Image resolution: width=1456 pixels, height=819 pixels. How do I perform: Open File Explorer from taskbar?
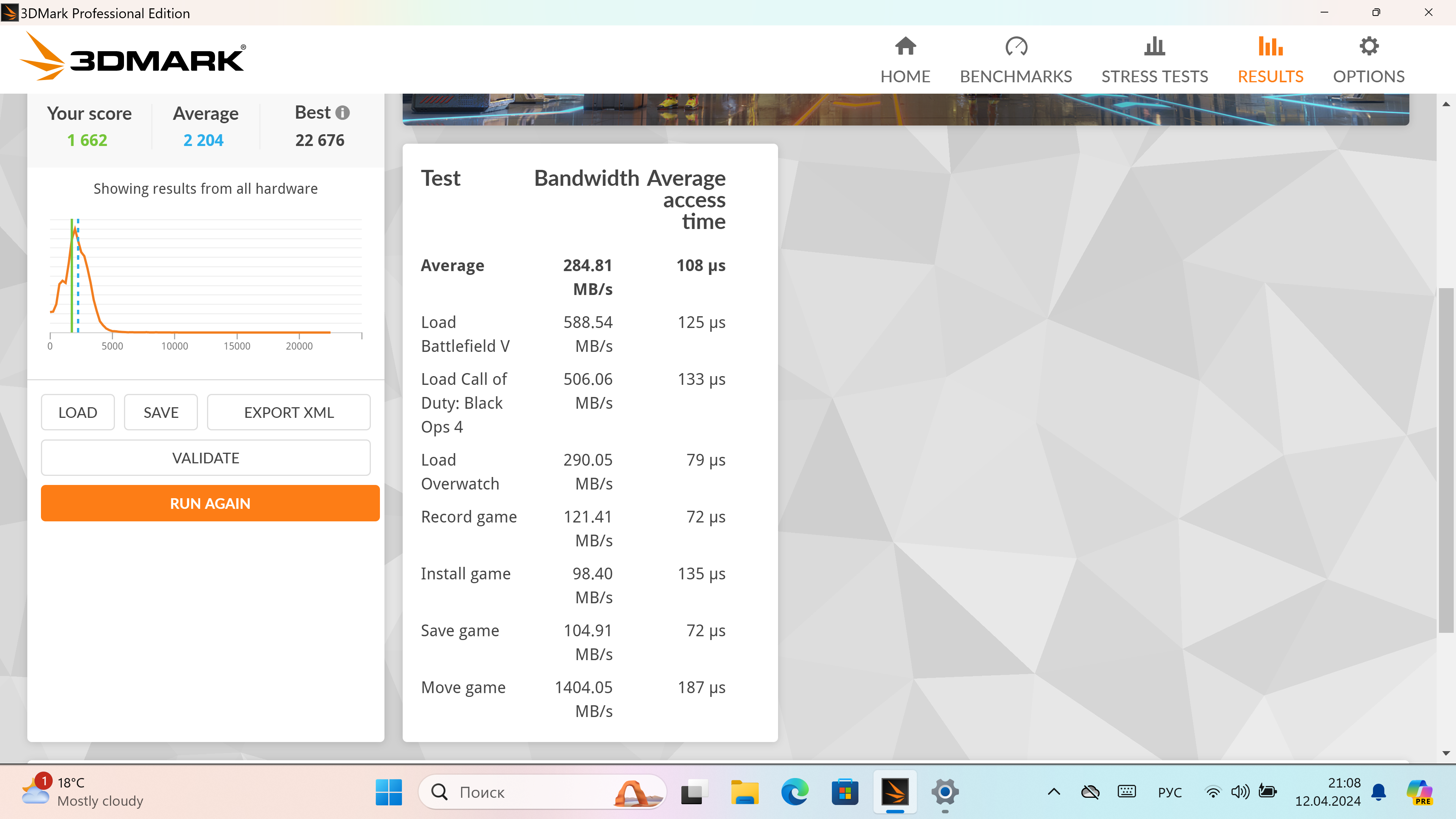point(744,792)
